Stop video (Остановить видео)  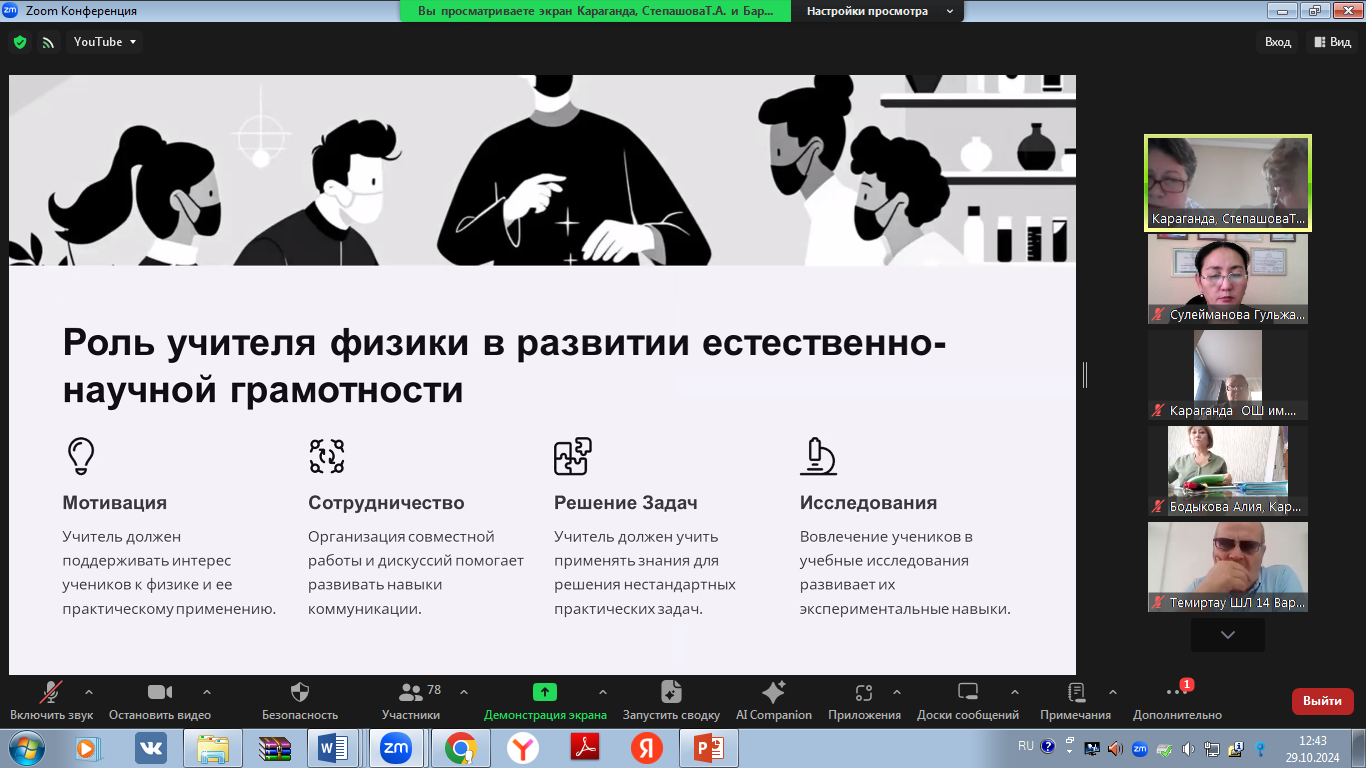(x=160, y=692)
